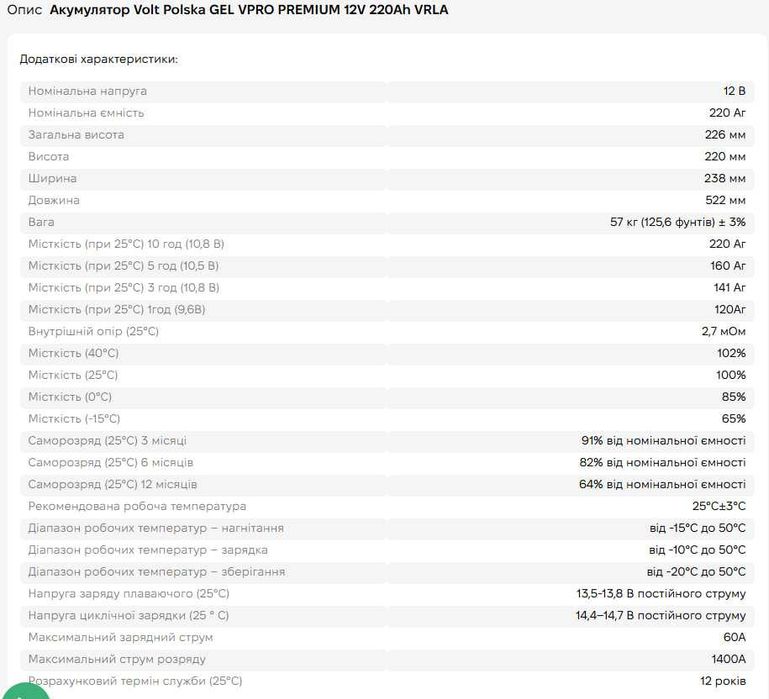Click 'Рекомендована робоча температура' label
This screenshot has height=699, width=769.
point(137,506)
